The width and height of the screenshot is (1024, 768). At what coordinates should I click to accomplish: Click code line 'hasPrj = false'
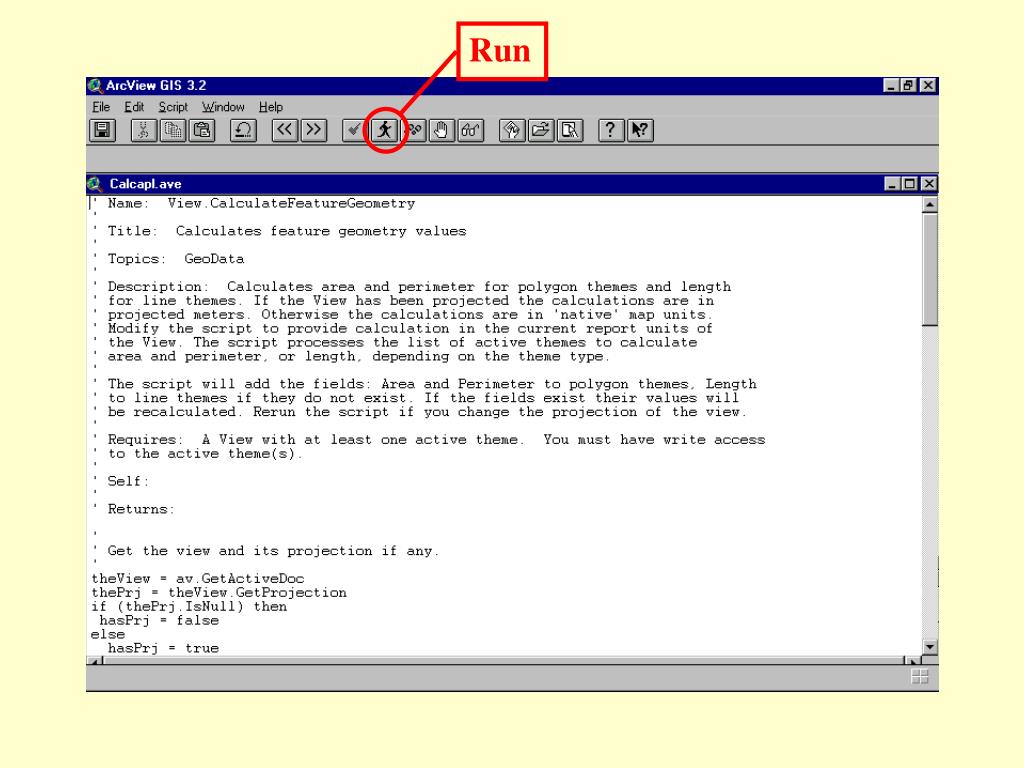coord(159,620)
